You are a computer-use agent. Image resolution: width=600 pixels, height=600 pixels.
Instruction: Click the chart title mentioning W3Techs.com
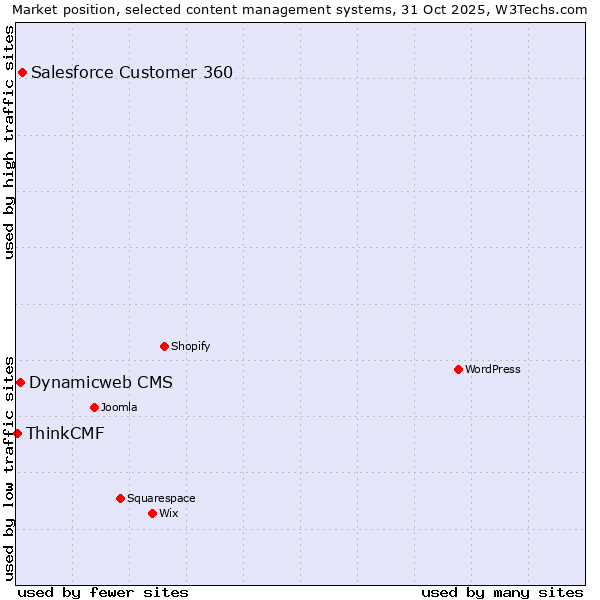coord(299,9)
